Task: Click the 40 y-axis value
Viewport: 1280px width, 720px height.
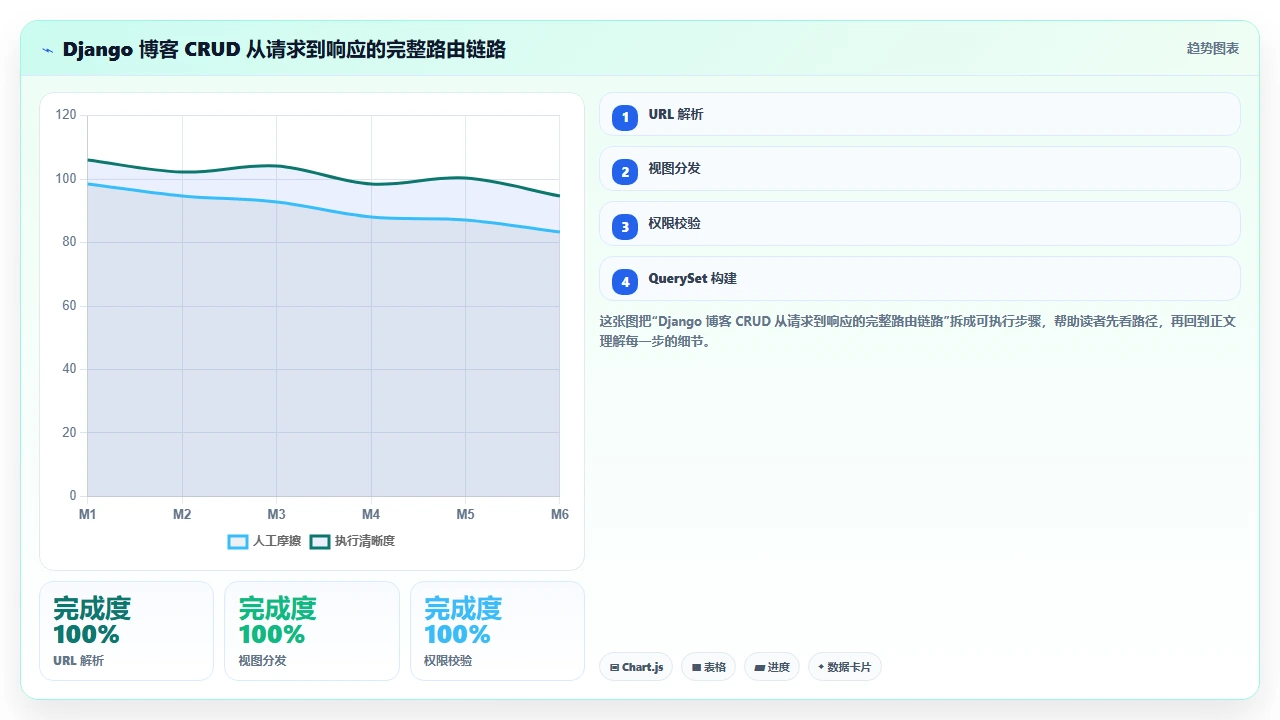Action: pos(69,369)
